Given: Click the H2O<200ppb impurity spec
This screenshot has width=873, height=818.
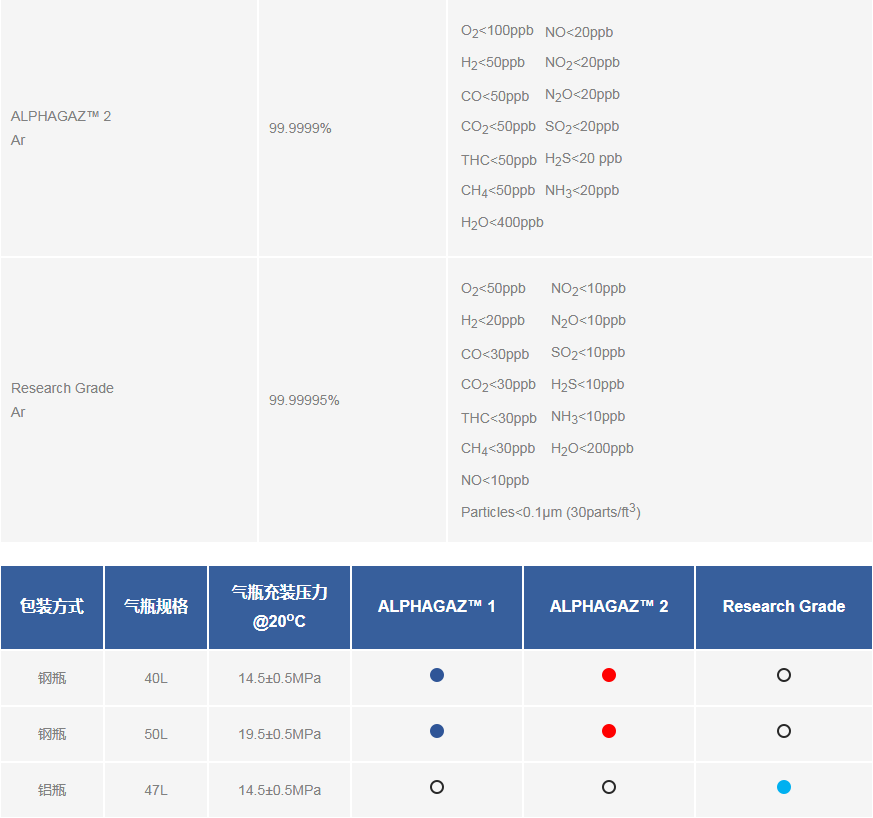Looking at the screenshot, I should point(592,449).
